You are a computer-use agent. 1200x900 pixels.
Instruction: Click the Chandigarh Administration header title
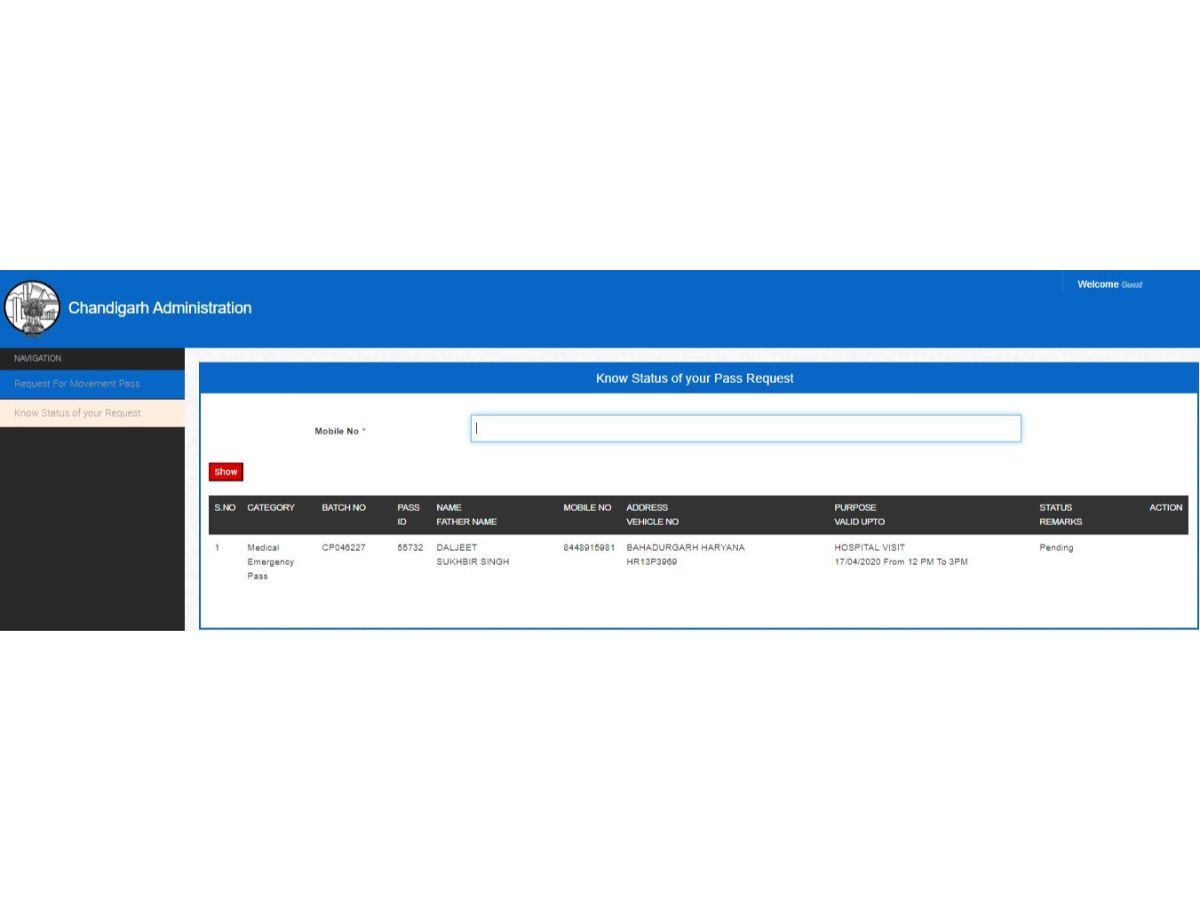tap(160, 308)
